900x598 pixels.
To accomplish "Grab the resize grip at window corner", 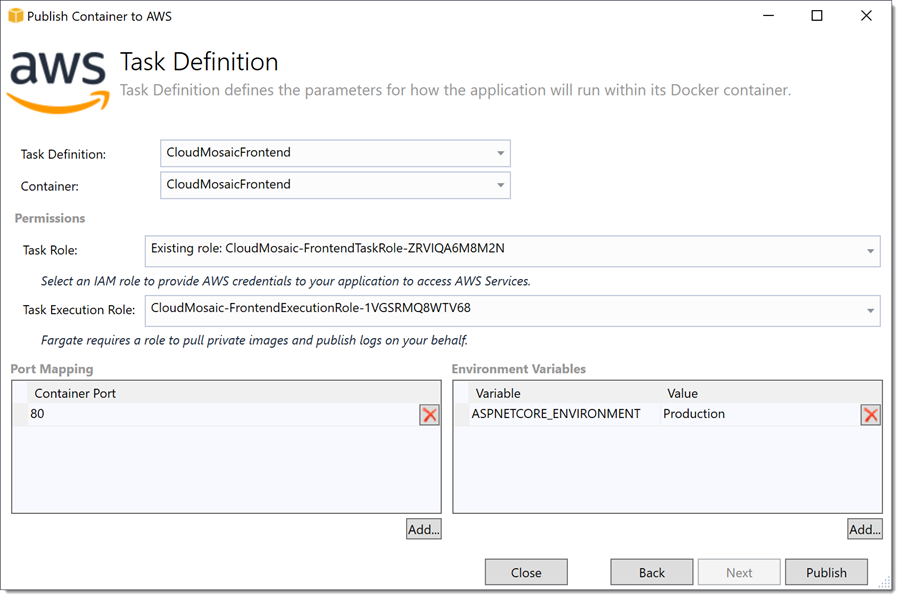I will 885,583.
